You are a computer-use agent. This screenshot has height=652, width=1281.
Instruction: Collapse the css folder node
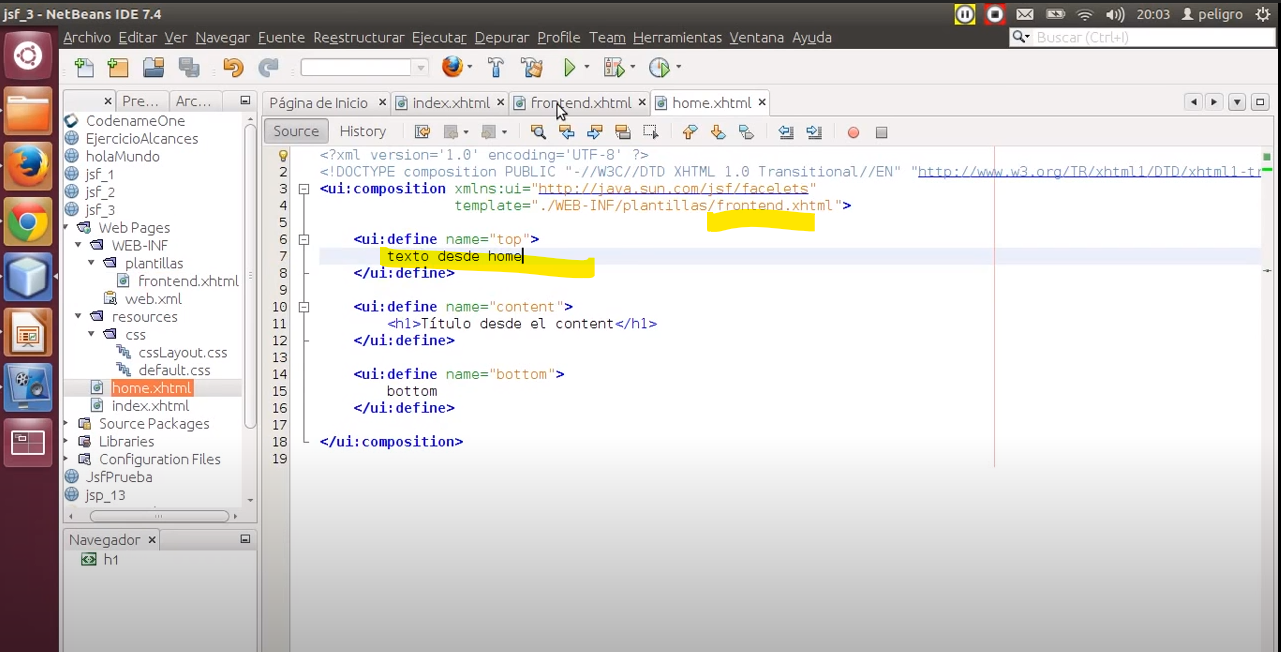click(92, 334)
